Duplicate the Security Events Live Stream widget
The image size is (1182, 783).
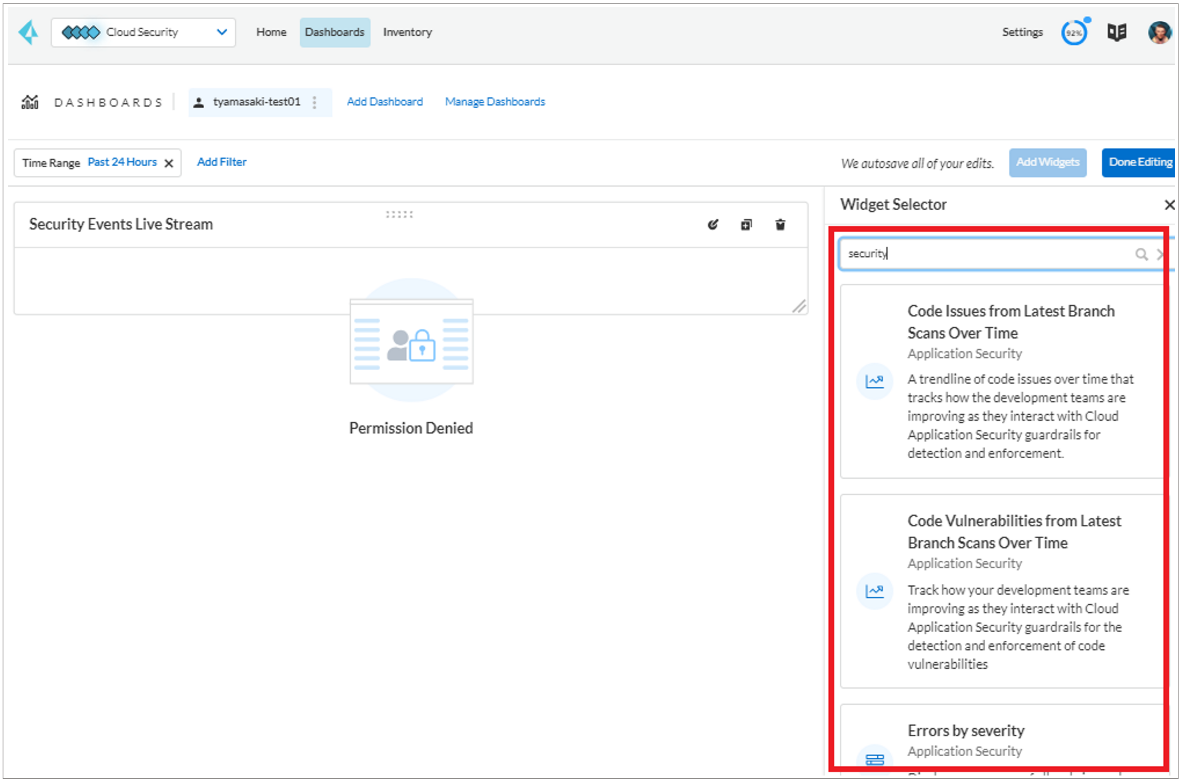[x=746, y=225]
